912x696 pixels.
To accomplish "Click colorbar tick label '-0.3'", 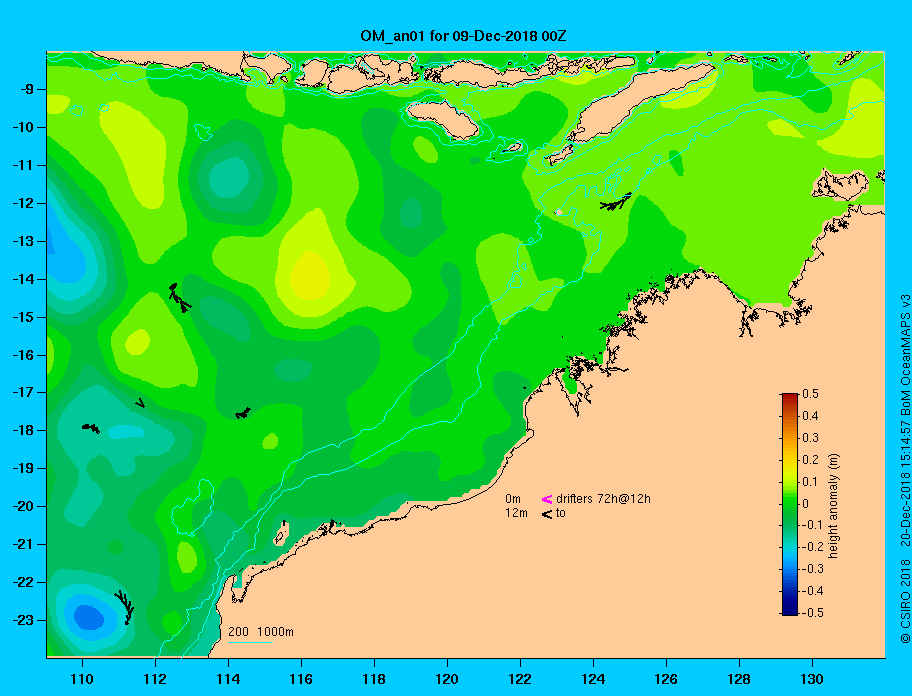I will click(812, 569).
